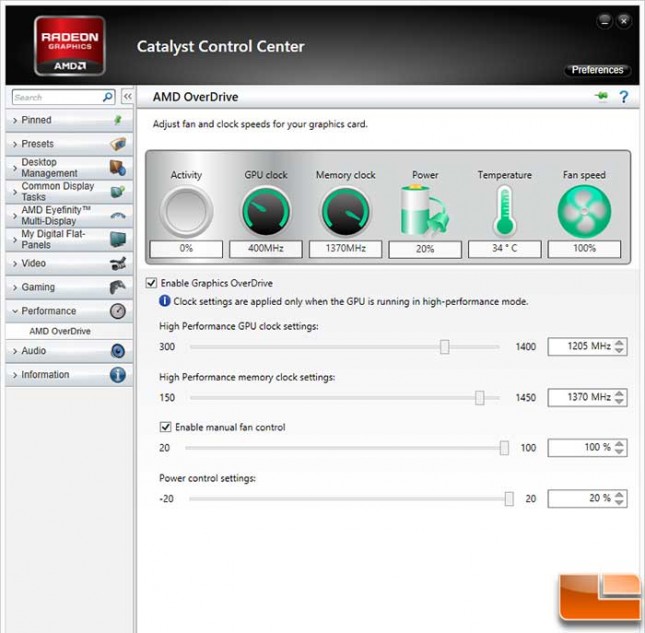Decrease power control with the 20 % down arrow
The height and width of the screenshot is (633, 645).
click(x=619, y=502)
